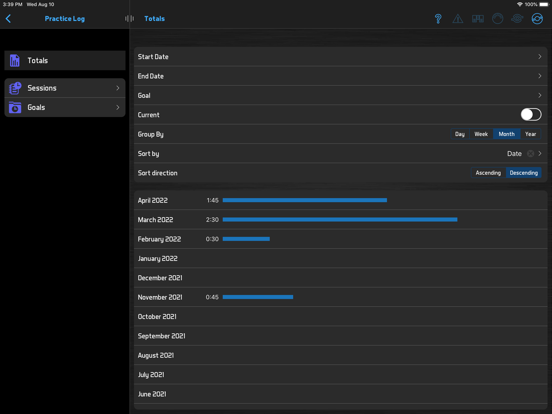Screen dimensions: 552x414
Task: Open the End Date picker row
Action: 340,76
